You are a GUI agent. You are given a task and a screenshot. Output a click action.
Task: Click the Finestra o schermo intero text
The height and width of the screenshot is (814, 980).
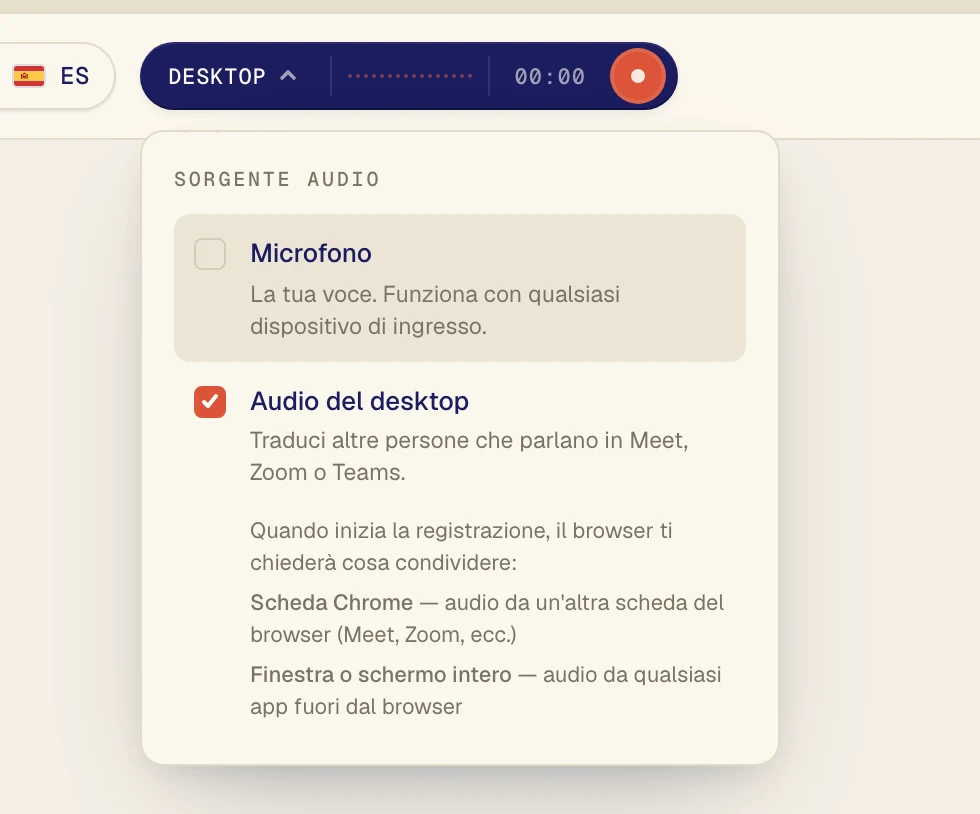tap(486, 691)
